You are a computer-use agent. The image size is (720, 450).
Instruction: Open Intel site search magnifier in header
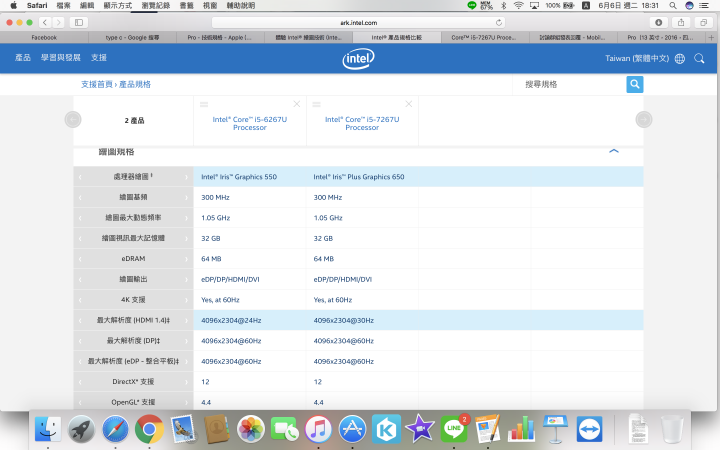(699, 58)
